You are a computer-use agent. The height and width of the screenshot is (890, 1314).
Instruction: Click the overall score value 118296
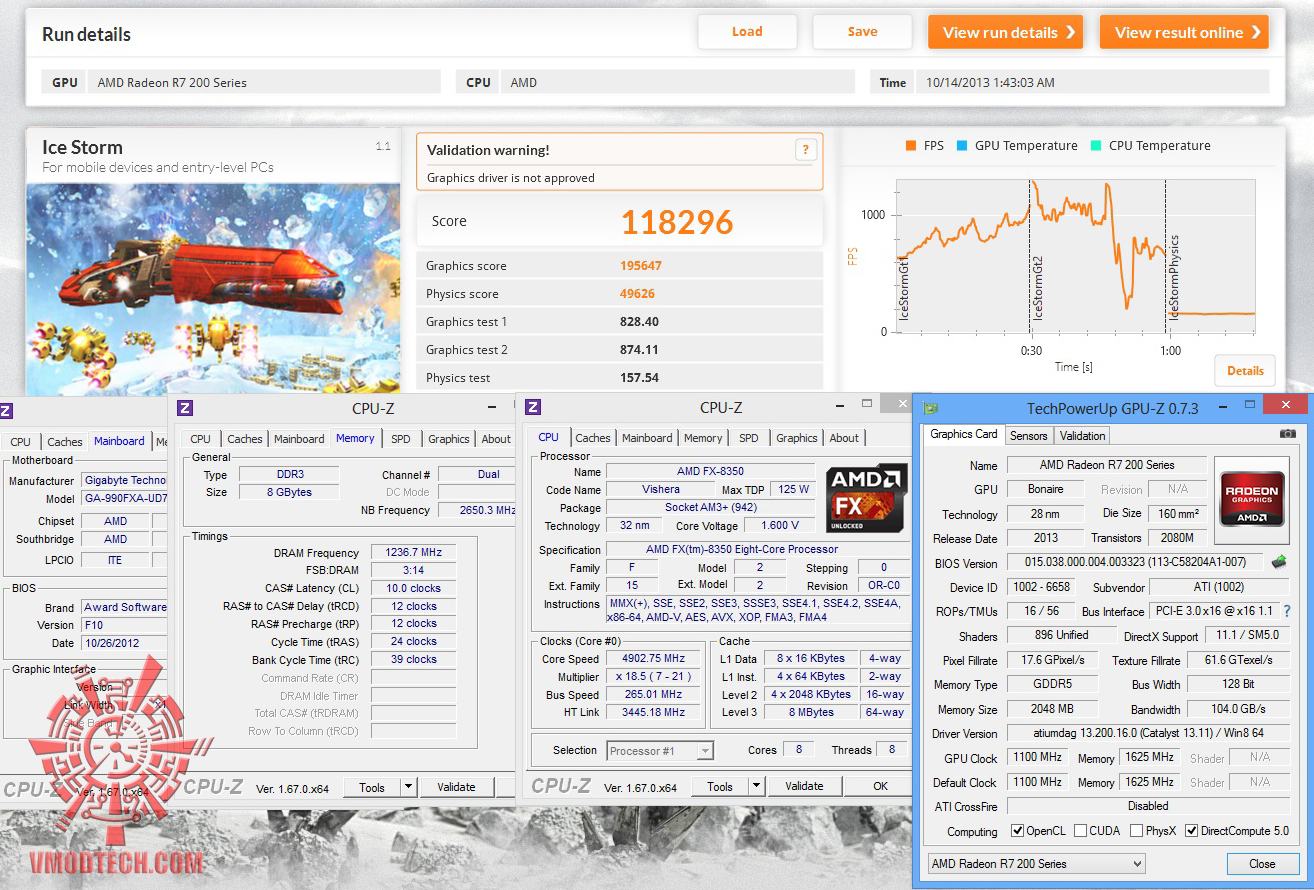tap(677, 222)
